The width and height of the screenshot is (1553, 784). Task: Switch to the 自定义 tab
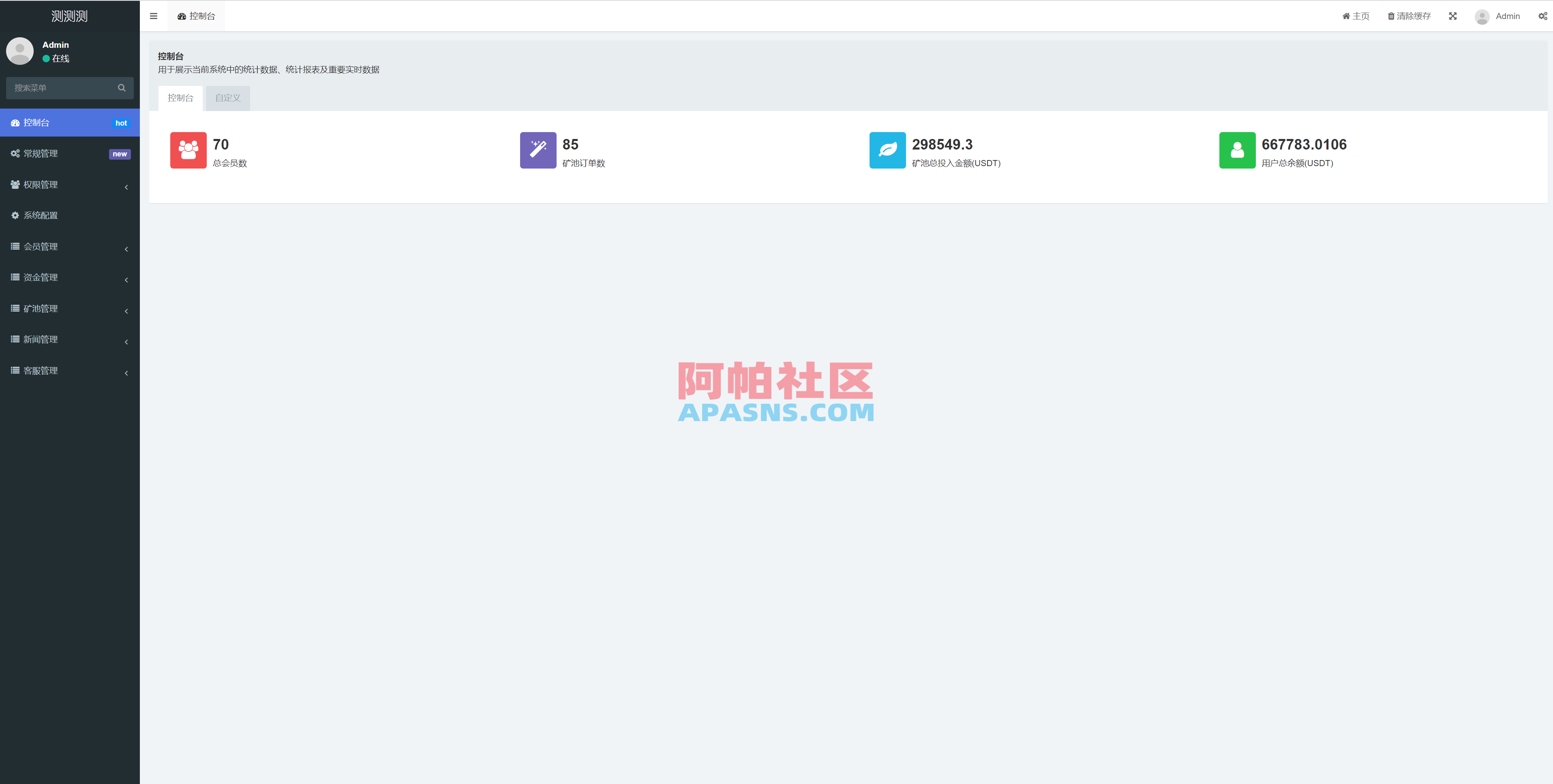tap(227, 98)
